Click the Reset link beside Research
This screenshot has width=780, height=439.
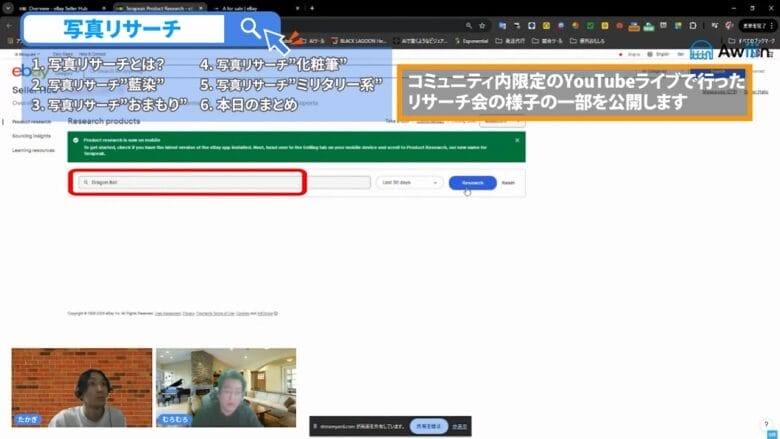pyautogui.click(x=508, y=183)
